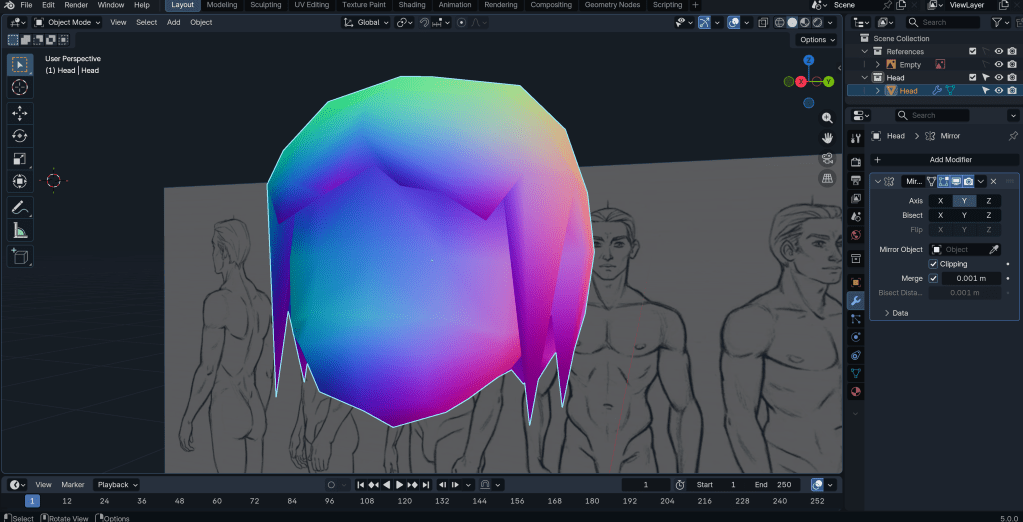Viewport: 1023px width, 522px height.
Task: Switch to the Sculpting workspace tab
Action: [265, 5]
